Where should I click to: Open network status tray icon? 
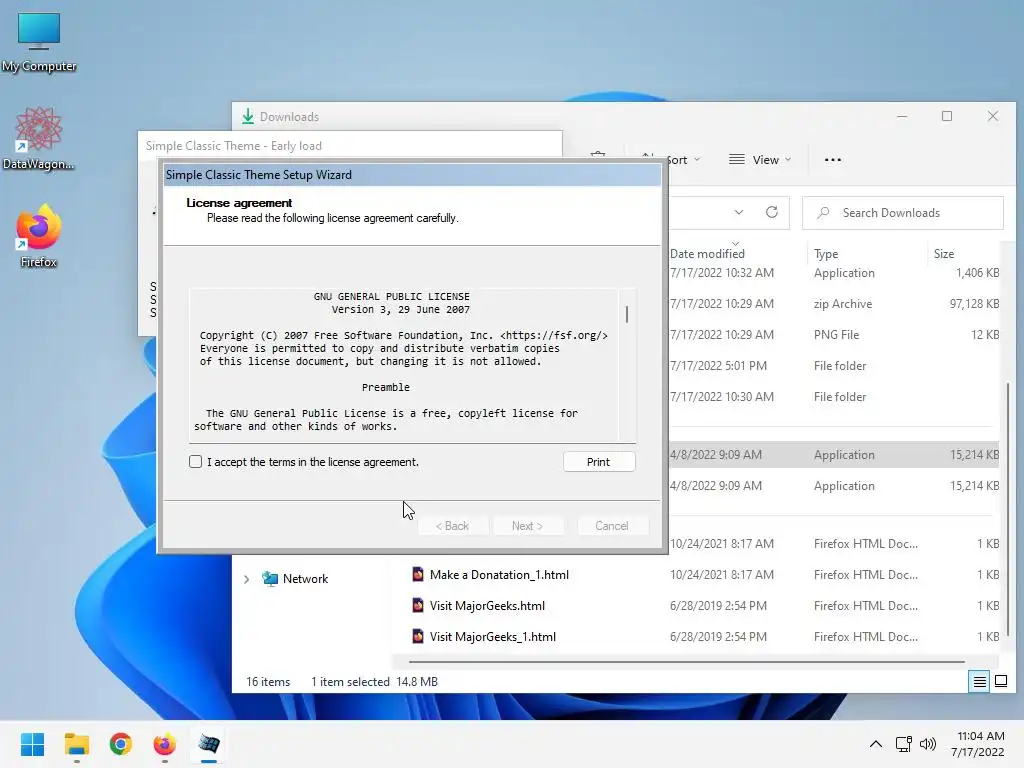(904, 744)
